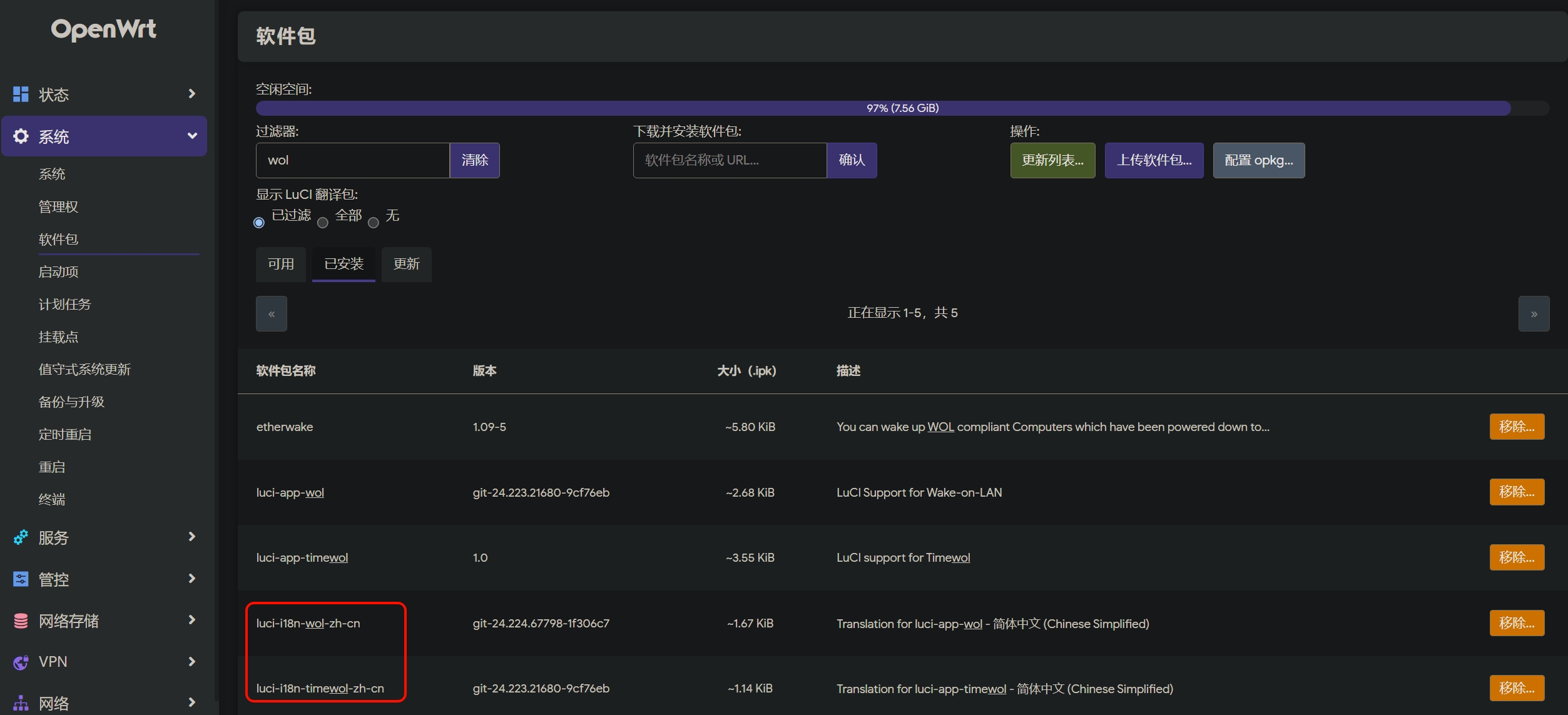This screenshot has height=715, width=1568.
Task: Click the OpenWrt logo
Action: pyautogui.click(x=103, y=29)
